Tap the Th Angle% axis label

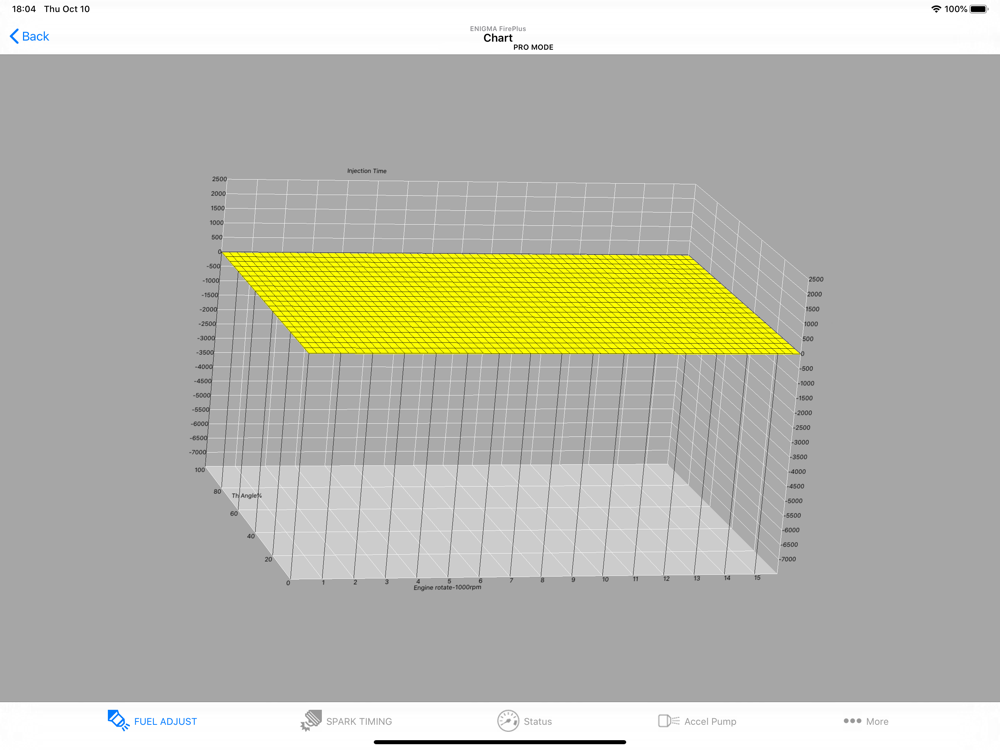coord(247,496)
